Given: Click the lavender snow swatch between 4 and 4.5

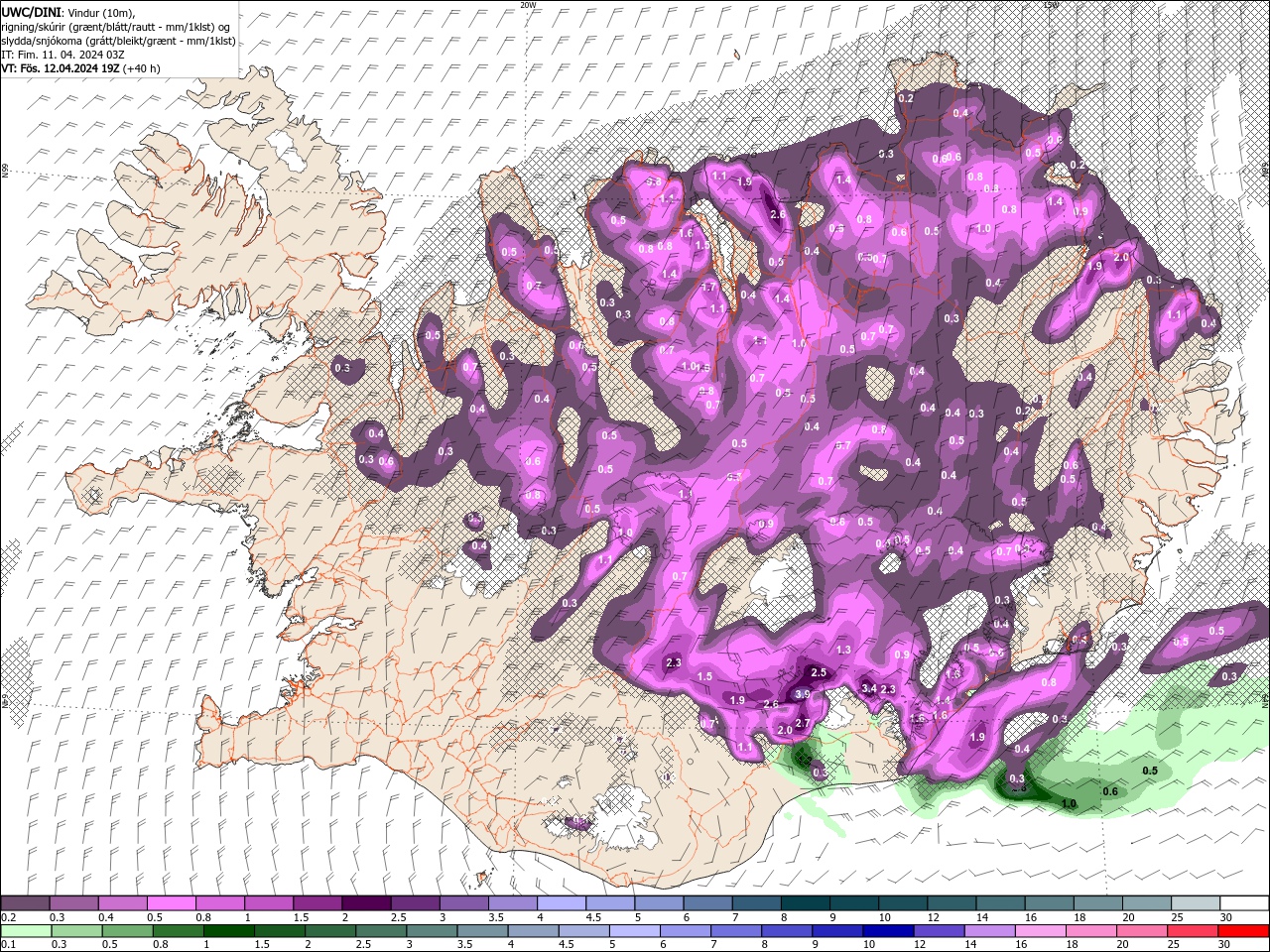Looking at the screenshot, I should coord(562,903).
